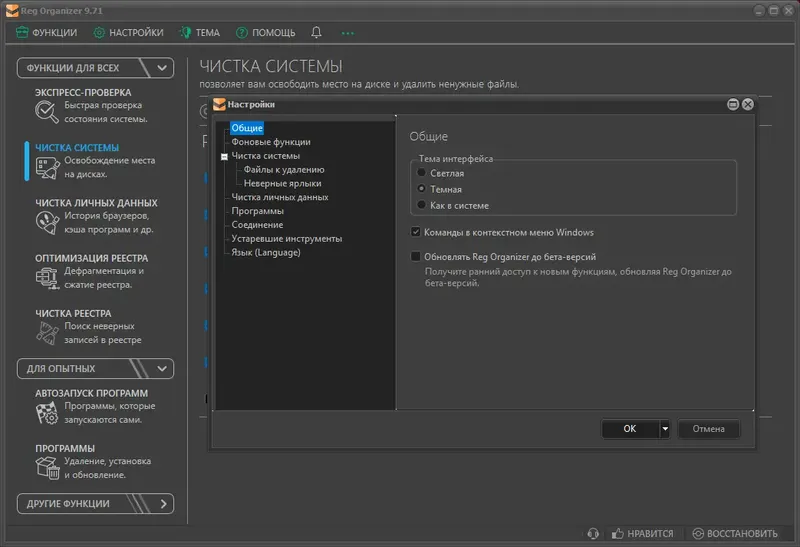Click the green three-dots more icon
The height and width of the screenshot is (547, 800).
[x=347, y=33]
